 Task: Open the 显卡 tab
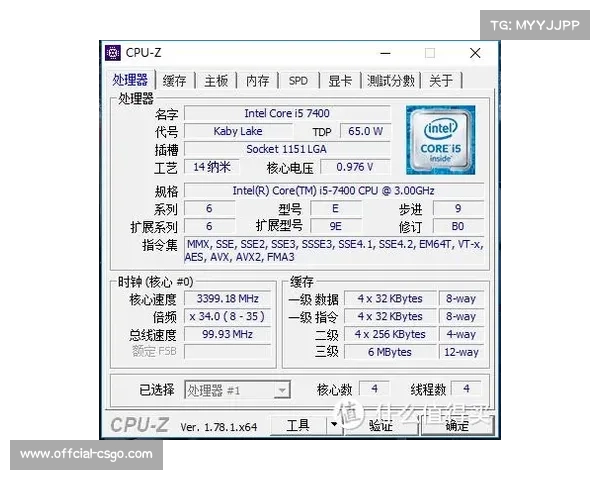pos(340,81)
